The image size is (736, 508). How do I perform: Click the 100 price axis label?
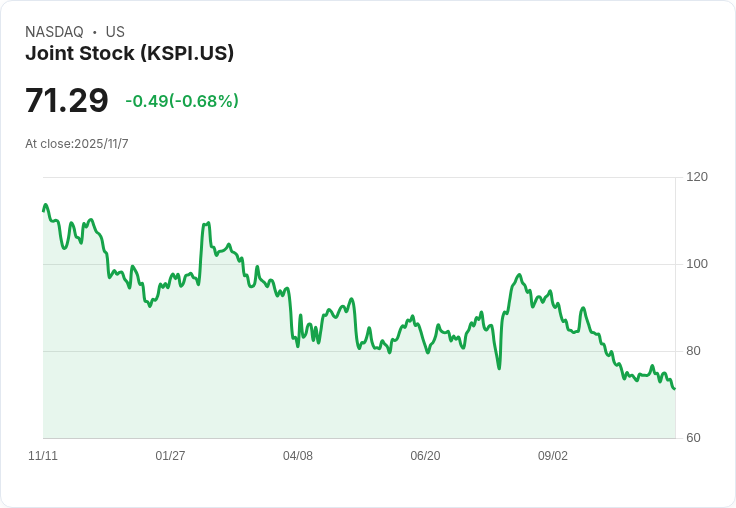tap(697, 264)
